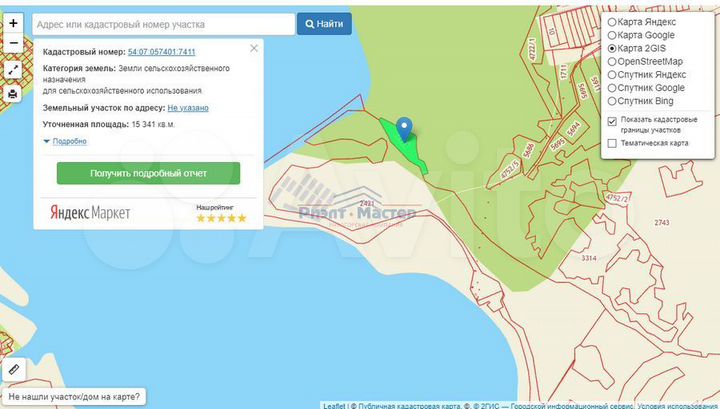
Task: Click parcel labeled 3314 on map
Action: pos(589,258)
